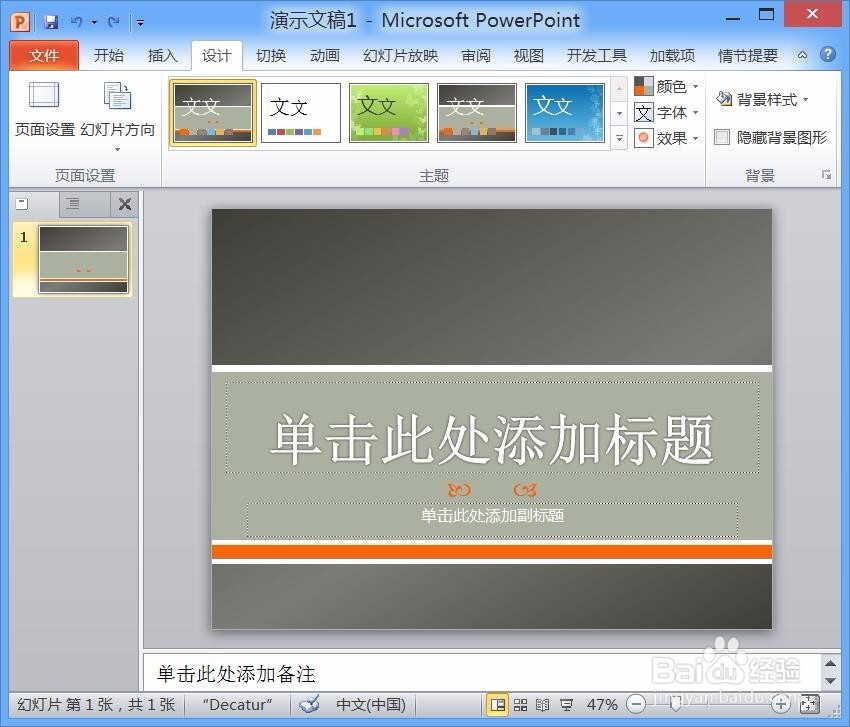
Task: Click the spell-check icon in the status bar
Action: point(309,704)
